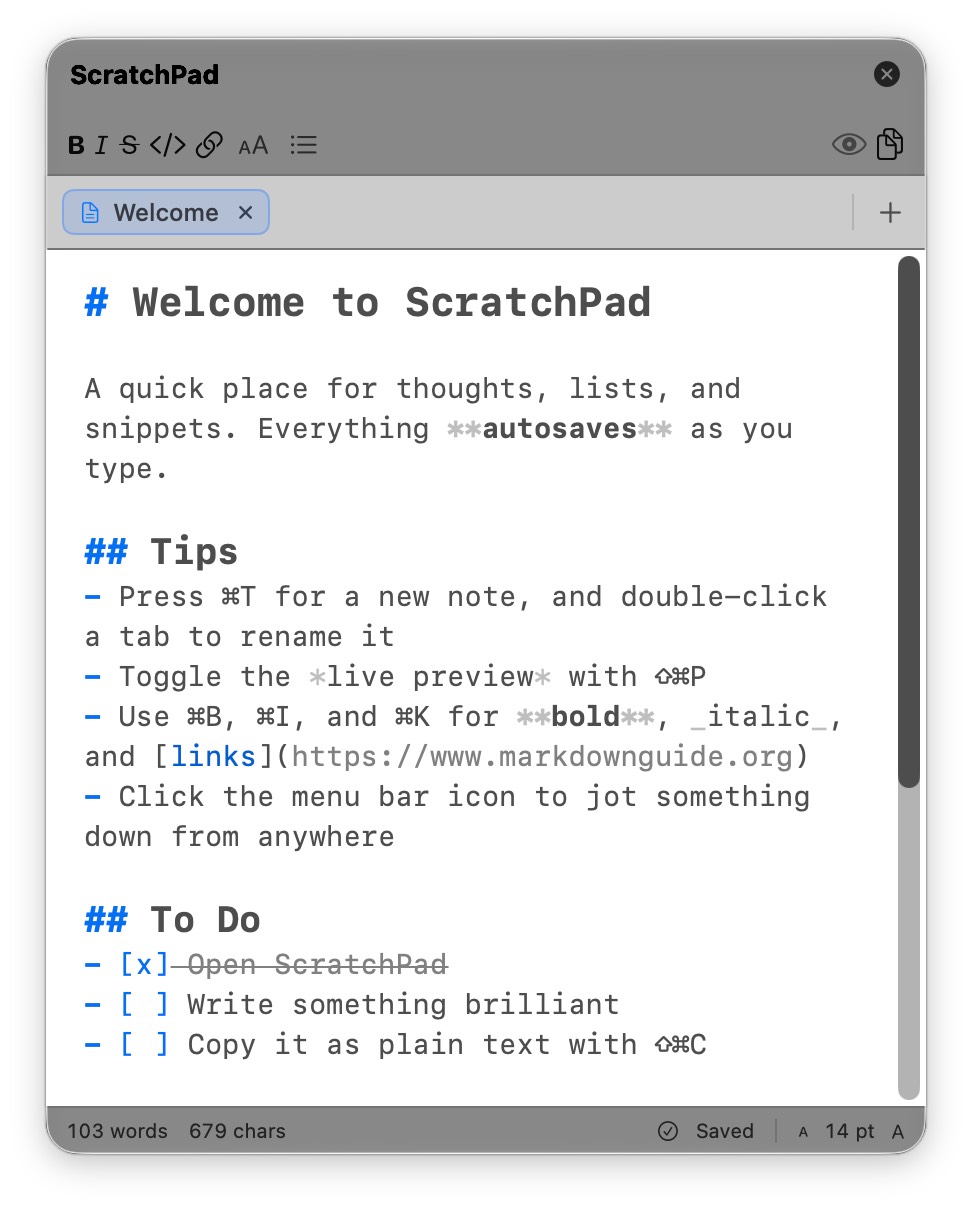This screenshot has width=972, height=1208.
Task: Open the blue links markdown link
Action: click(x=214, y=757)
